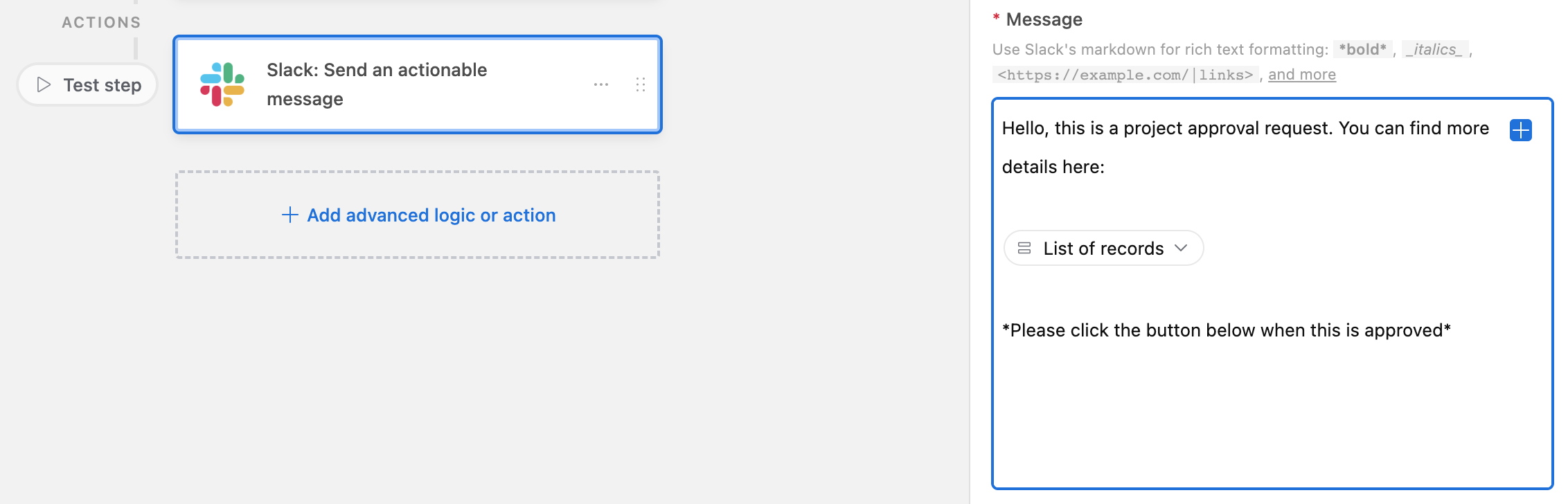Click the *bold* formatting example
Viewport: 1568px width, 504px height.
tap(1362, 49)
